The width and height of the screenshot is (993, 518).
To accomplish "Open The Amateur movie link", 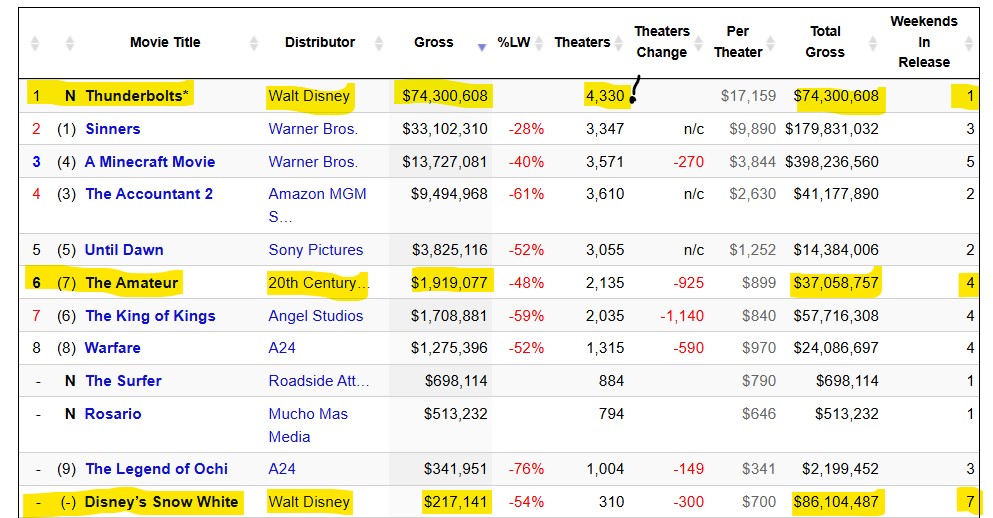I will pos(132,282).
